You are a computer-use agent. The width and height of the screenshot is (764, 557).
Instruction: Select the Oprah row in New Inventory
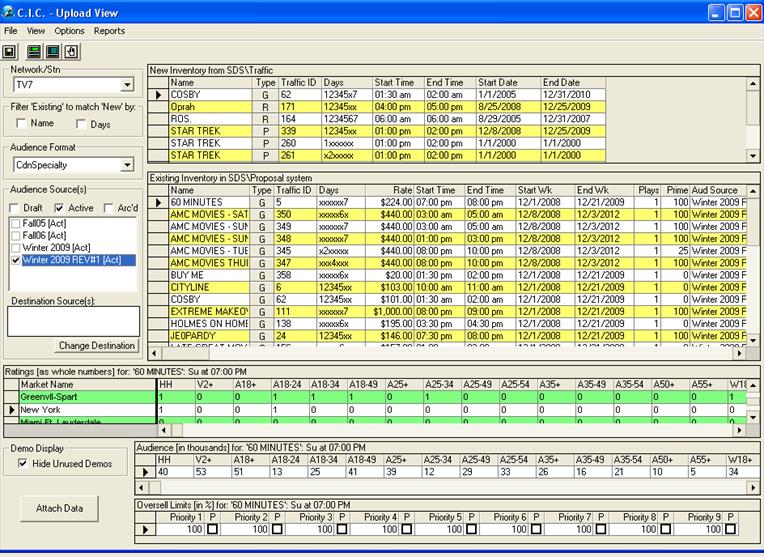coord(185,107)
